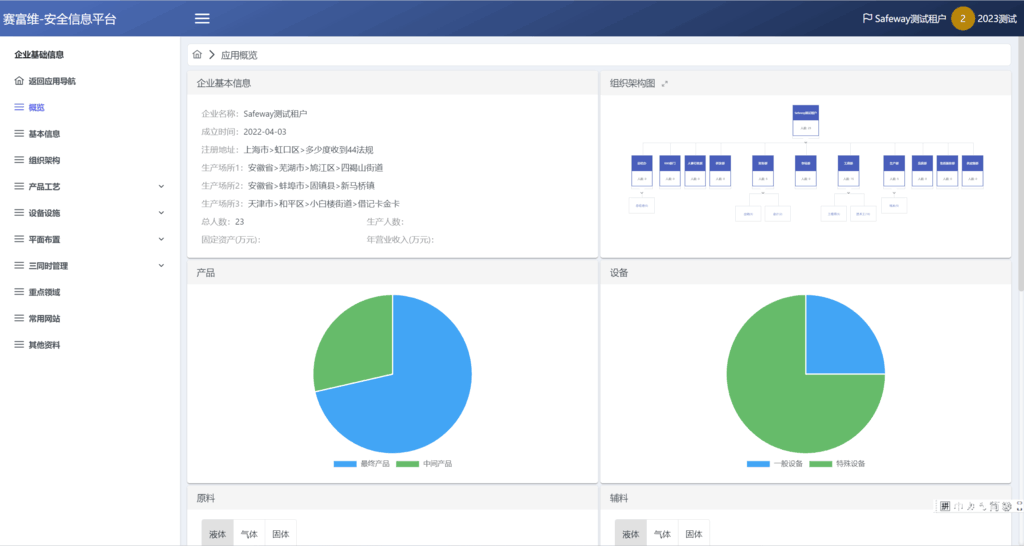Screen dimensions: 1024x546
Task: Click the flag icon beside Safeway测试租户
Action: click(867, 18)
